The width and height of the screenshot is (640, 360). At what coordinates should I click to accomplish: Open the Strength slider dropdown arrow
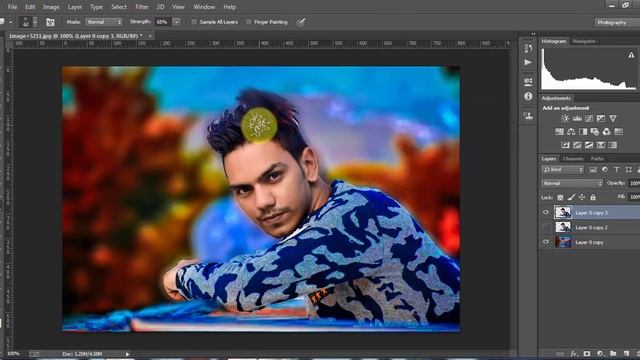tap(177, 22)
